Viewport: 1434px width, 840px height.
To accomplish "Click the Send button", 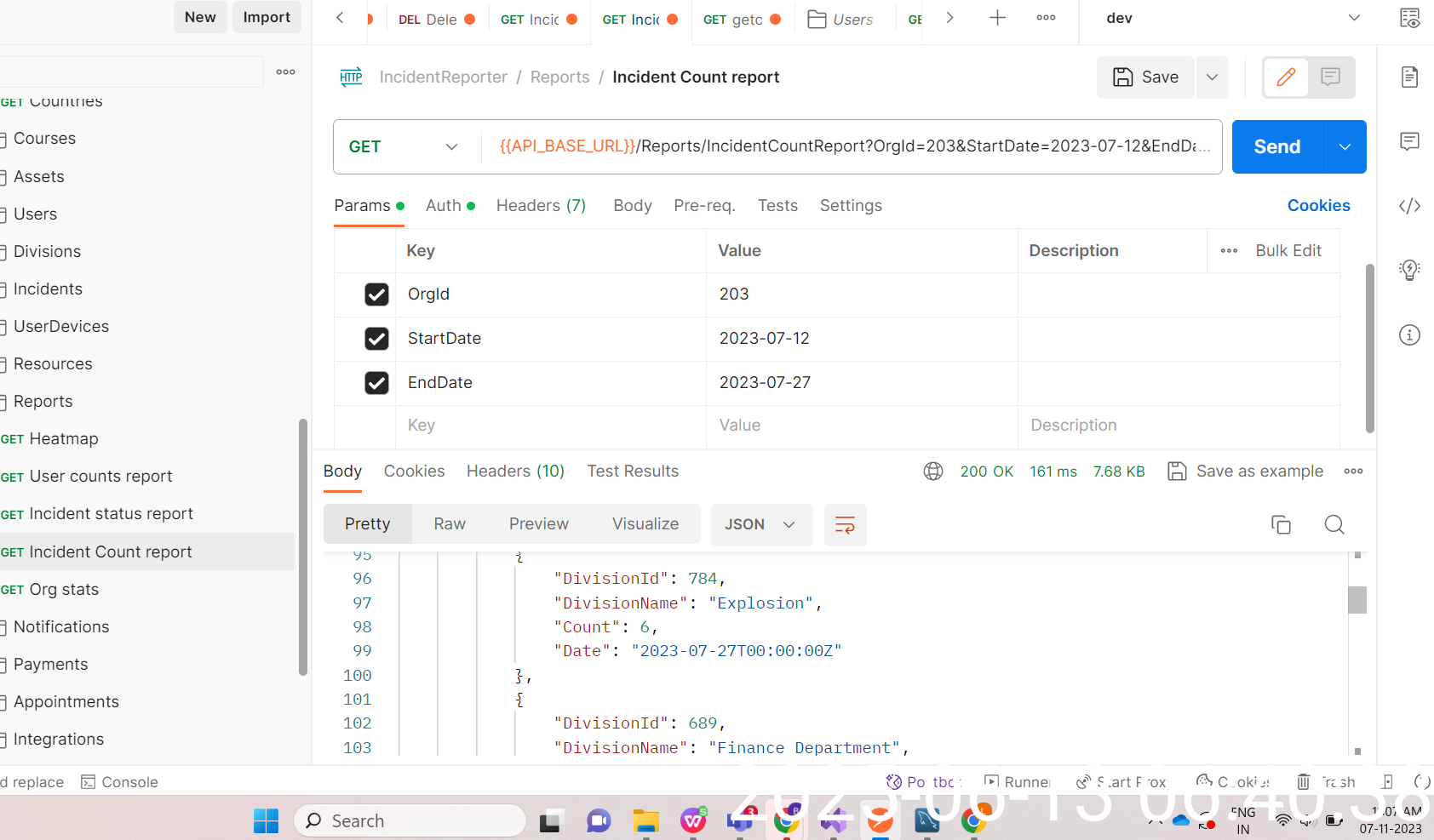I will click(x=1276, y=146).
